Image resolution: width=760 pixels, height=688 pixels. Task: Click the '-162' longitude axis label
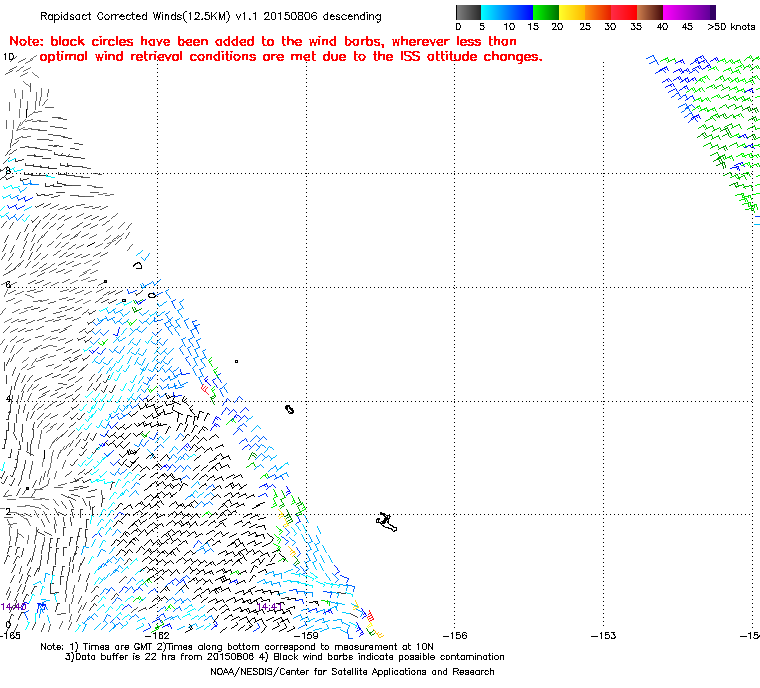point(158,635)
